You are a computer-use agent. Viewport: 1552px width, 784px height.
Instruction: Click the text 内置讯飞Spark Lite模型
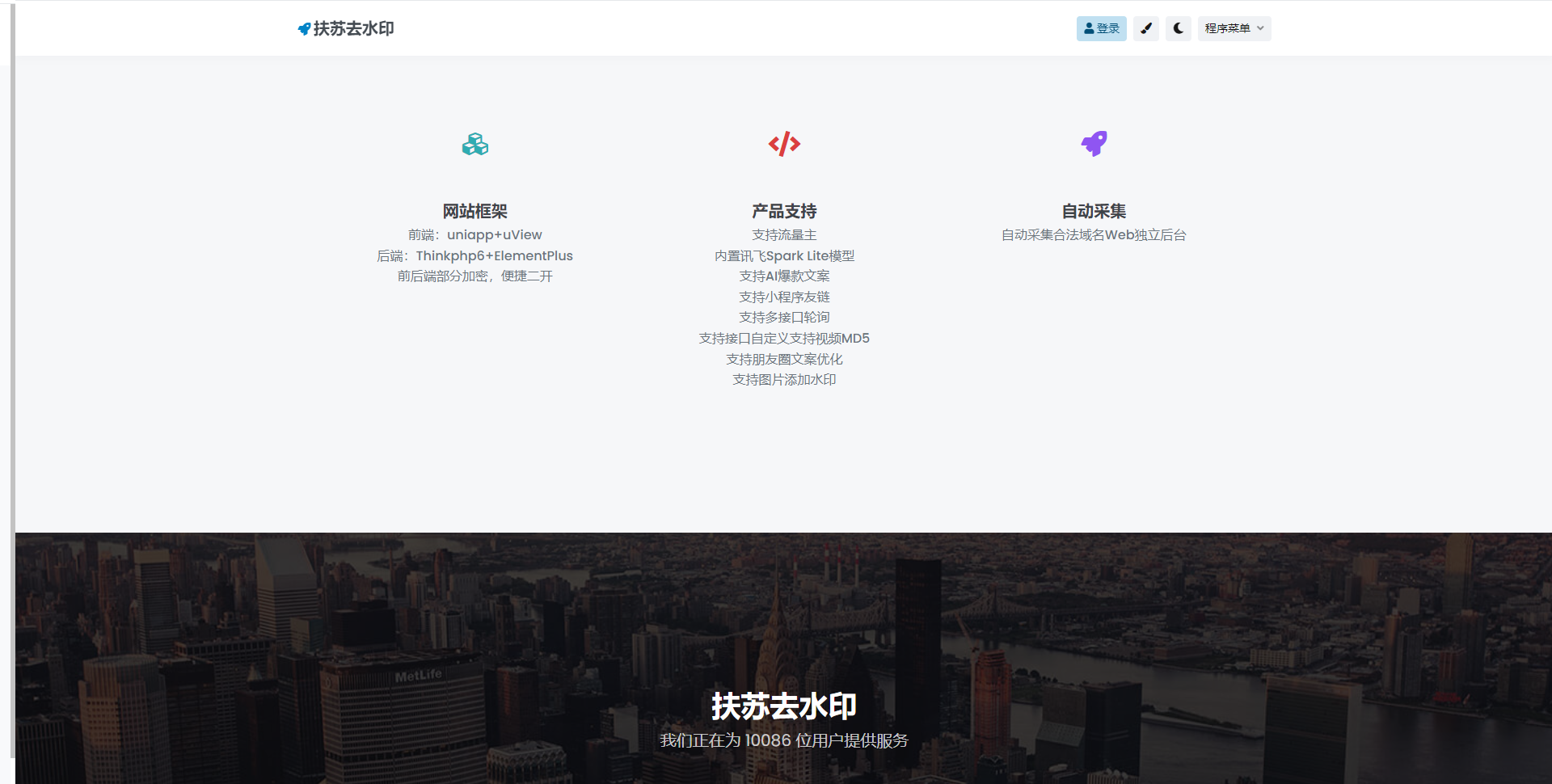click(784, 255)
